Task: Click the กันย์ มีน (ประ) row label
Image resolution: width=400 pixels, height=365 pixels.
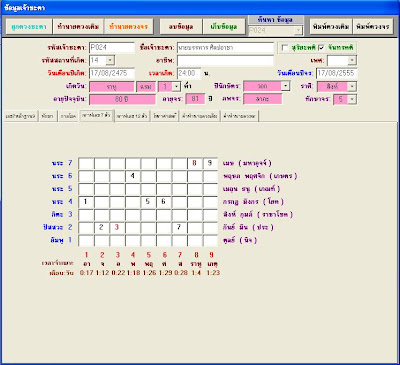Action: [x=248, y=228]
